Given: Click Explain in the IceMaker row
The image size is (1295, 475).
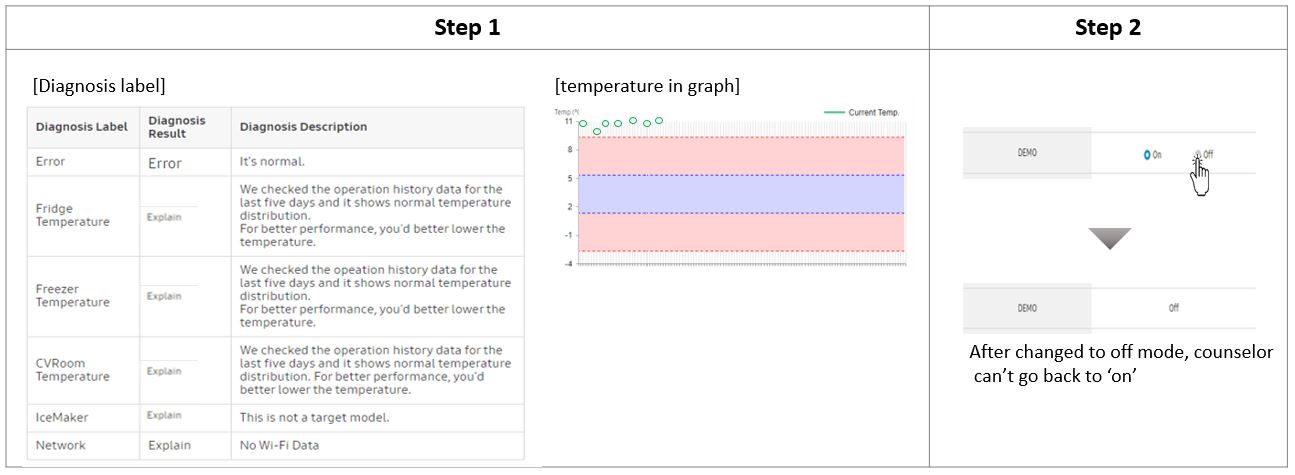Looking at the screenshot, I should [x=164, y=415].
